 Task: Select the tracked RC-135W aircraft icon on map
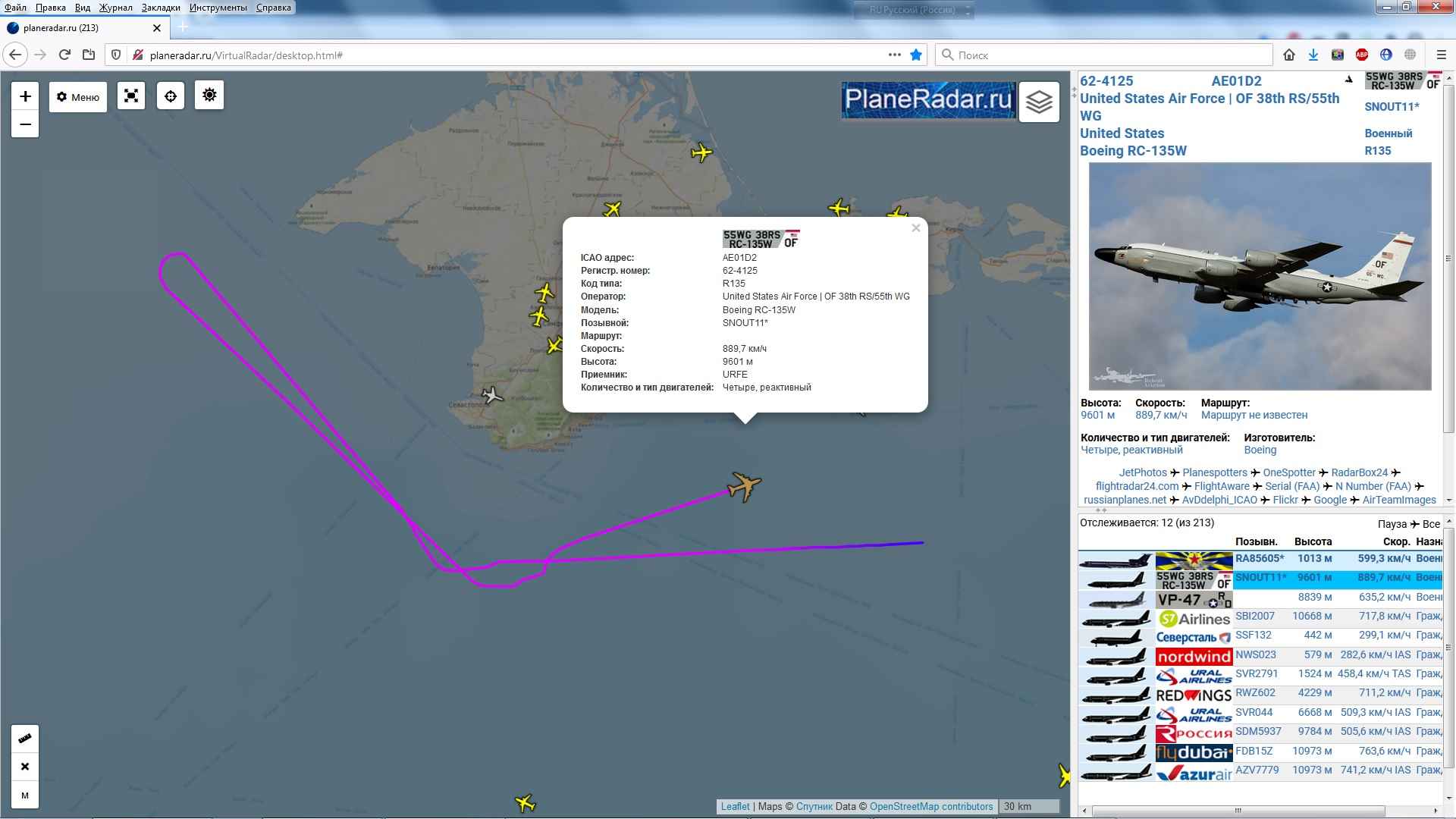pyautogui.click(x=745, y=485)
